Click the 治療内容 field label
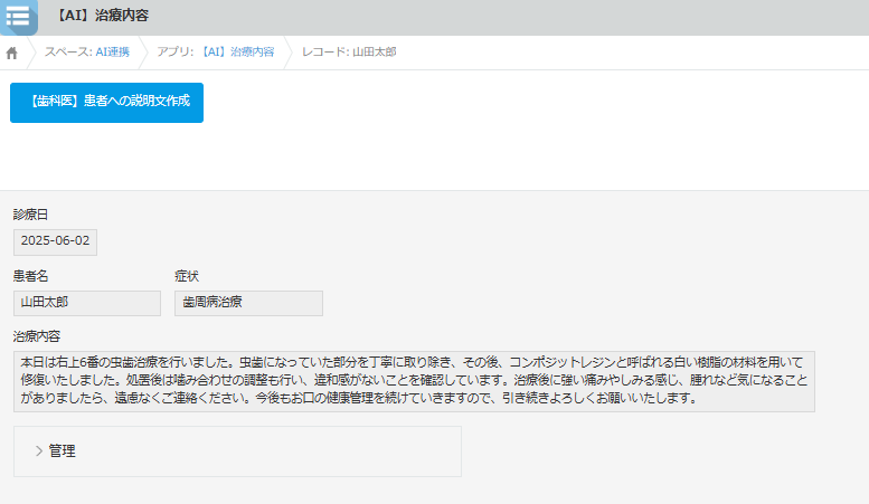The image size is (869, 504). coord(38,336)
